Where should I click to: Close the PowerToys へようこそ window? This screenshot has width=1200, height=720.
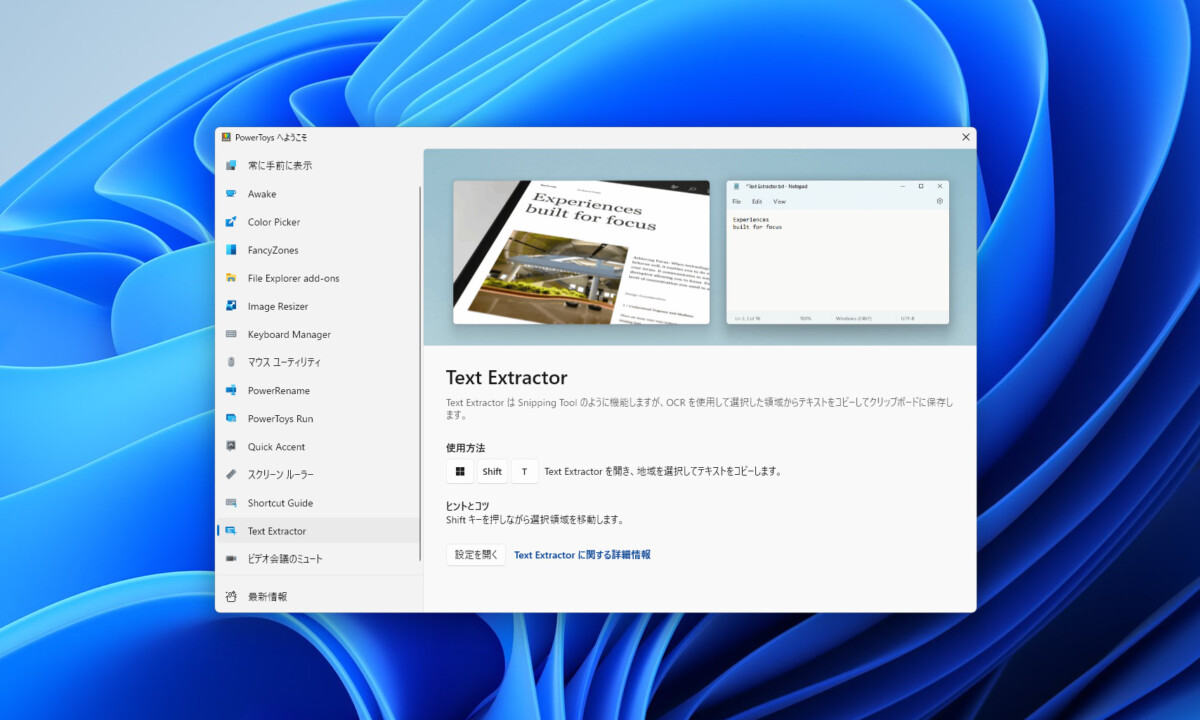(965, 137)
